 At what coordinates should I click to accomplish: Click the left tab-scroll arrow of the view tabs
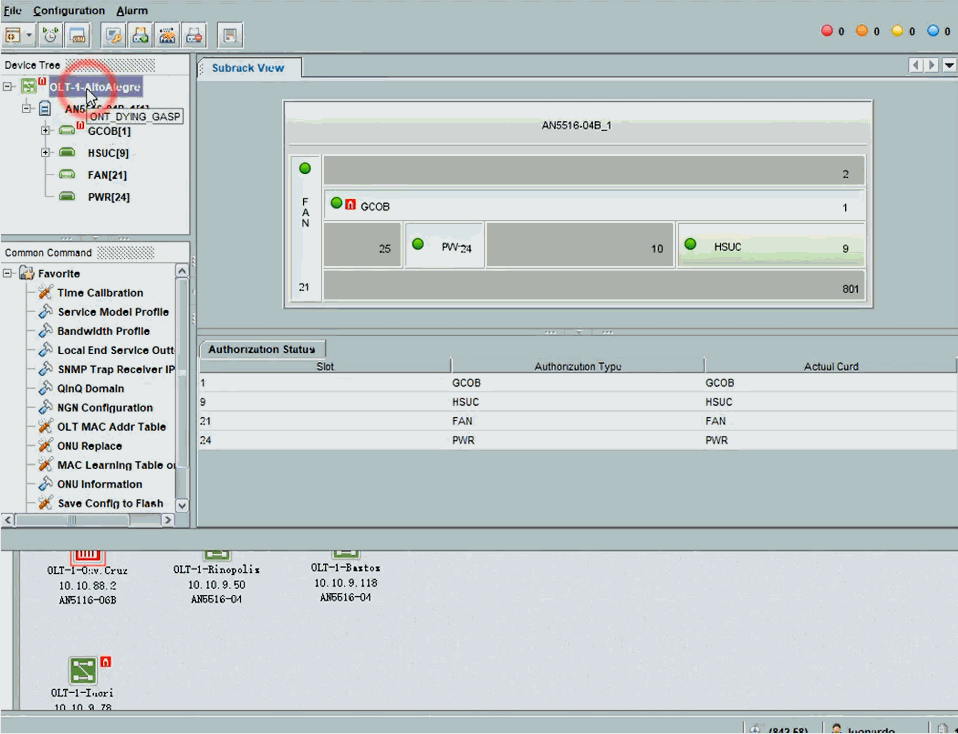[915, 65]
